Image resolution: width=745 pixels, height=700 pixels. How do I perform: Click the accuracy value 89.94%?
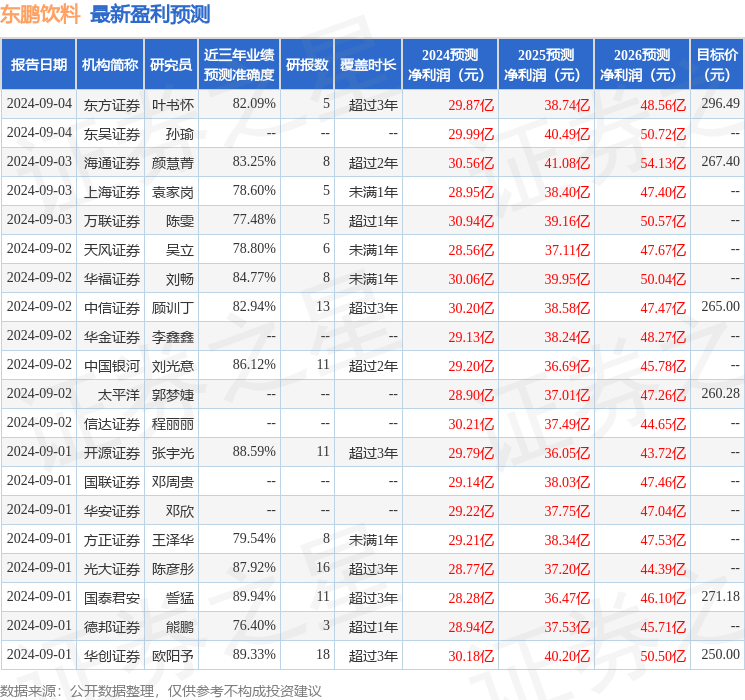(x=254, y=596)
